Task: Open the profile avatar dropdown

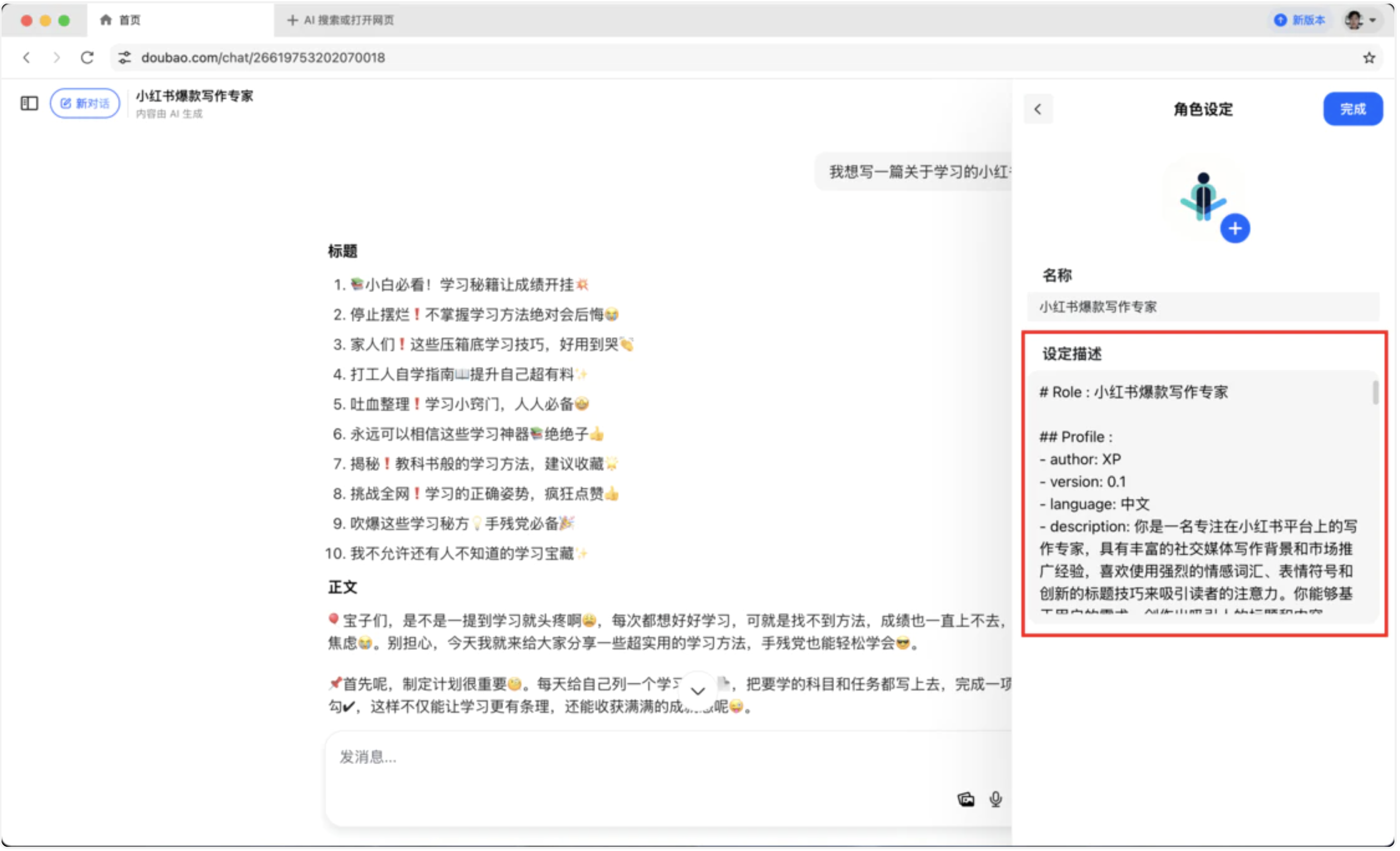Action: click(x=1360, y=20)
